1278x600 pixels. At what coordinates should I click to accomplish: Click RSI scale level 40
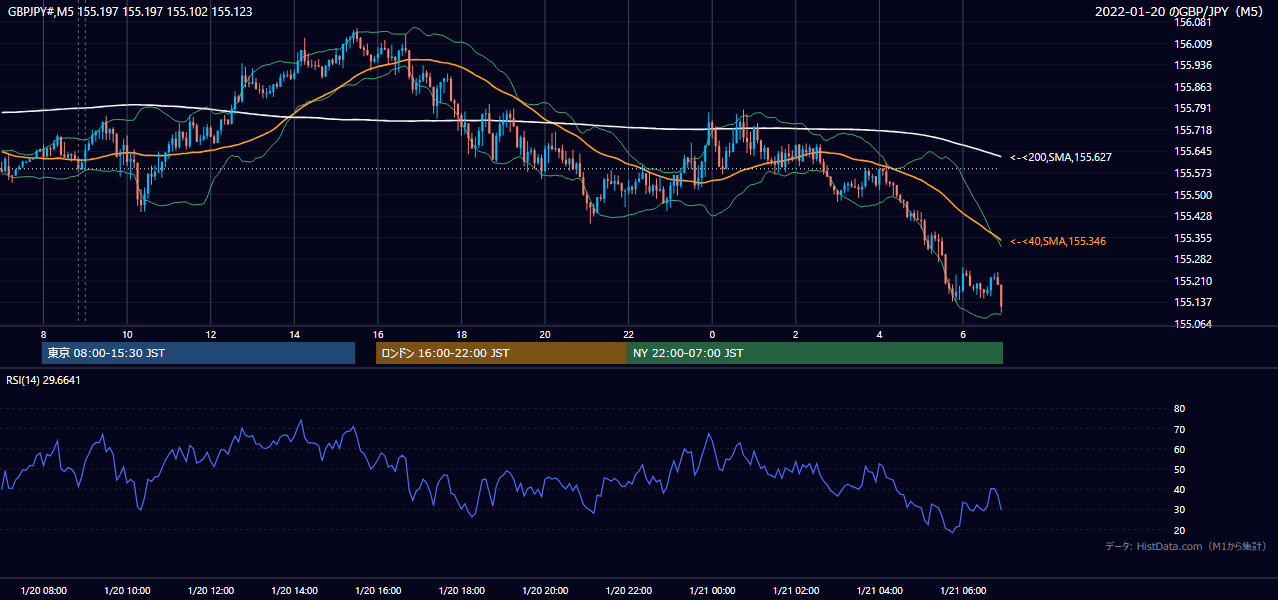(1180, 489)
